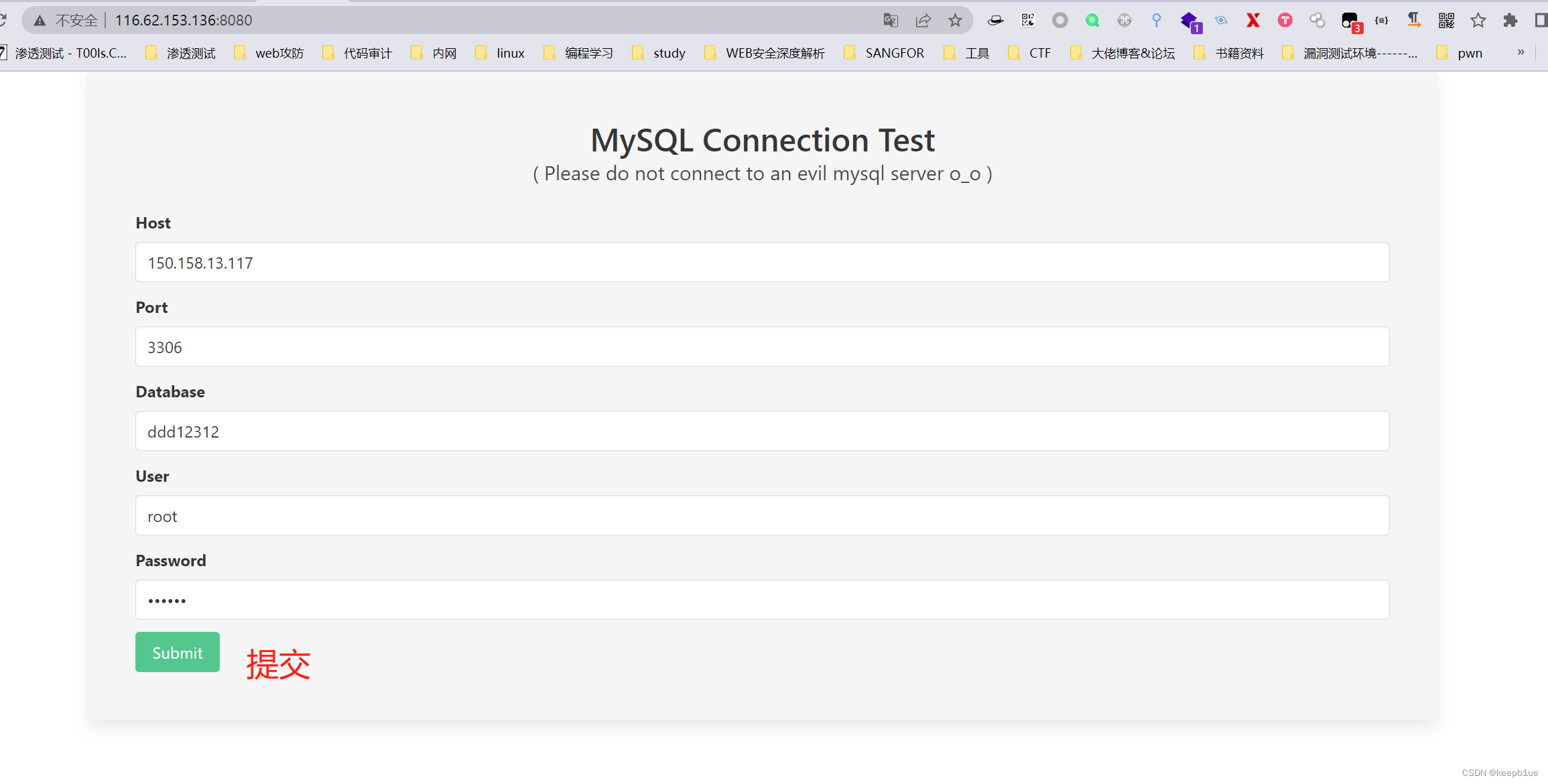This screenshot has width=1548, height=784.
Task: Open the extension icon with red badge 3
Action: tap(1350, 21)
